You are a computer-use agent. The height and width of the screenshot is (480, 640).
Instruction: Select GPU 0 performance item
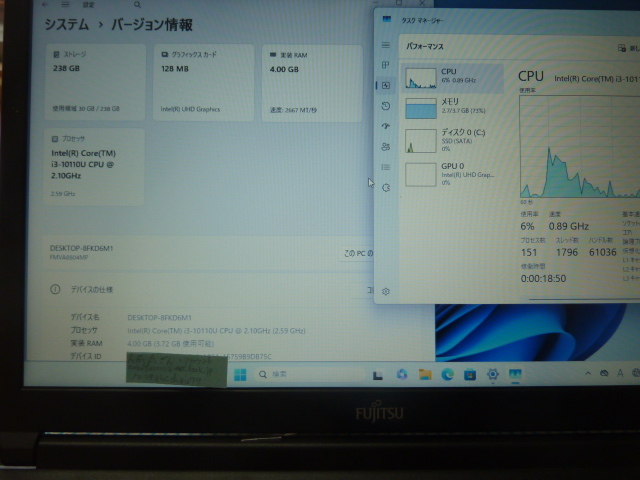pos(453,173)
